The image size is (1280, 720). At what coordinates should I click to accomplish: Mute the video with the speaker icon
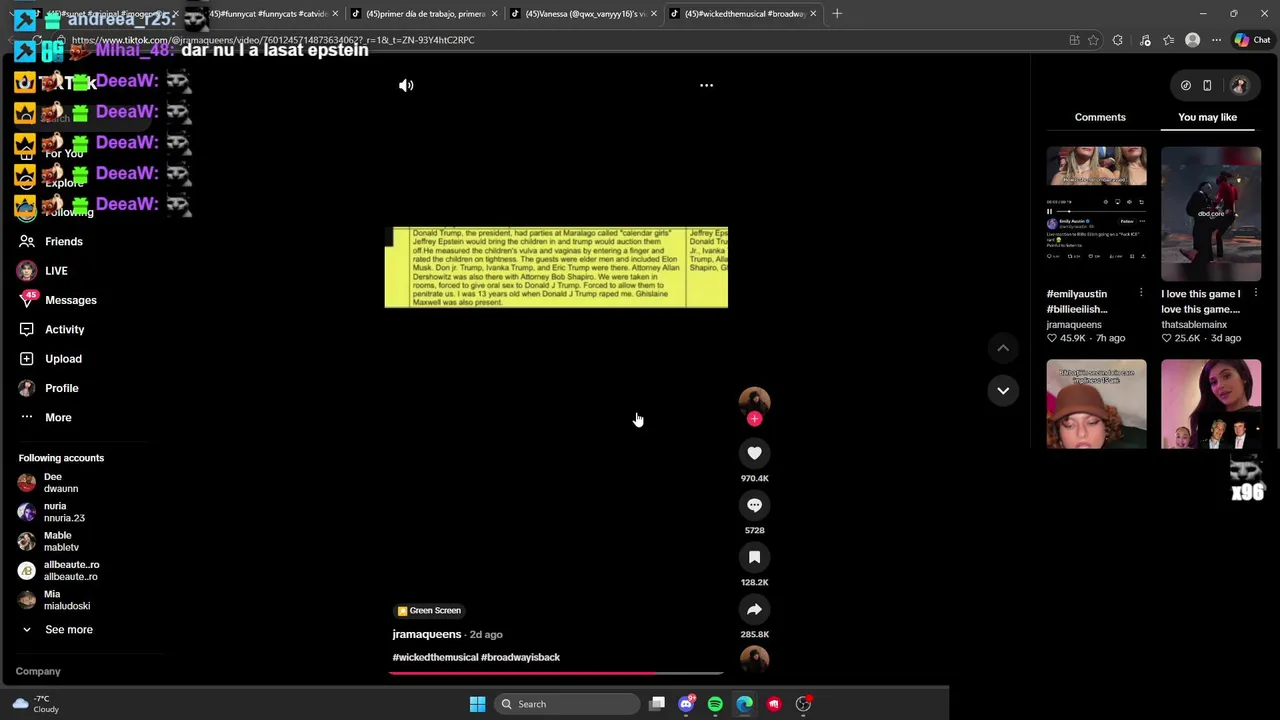tap(406, 85)
